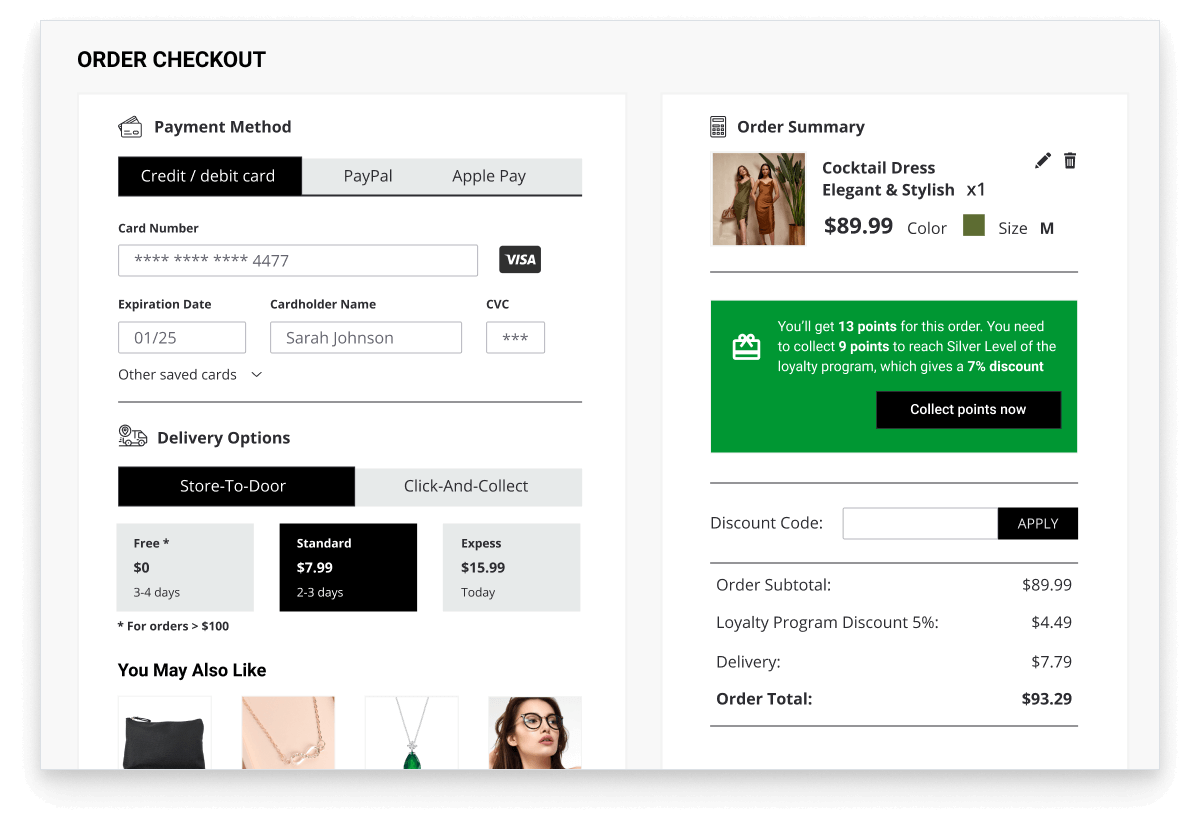The image size is (1200, 830).
Task: Click the gift icon in the loyalty banner
Action: click(x=746, y=347)
